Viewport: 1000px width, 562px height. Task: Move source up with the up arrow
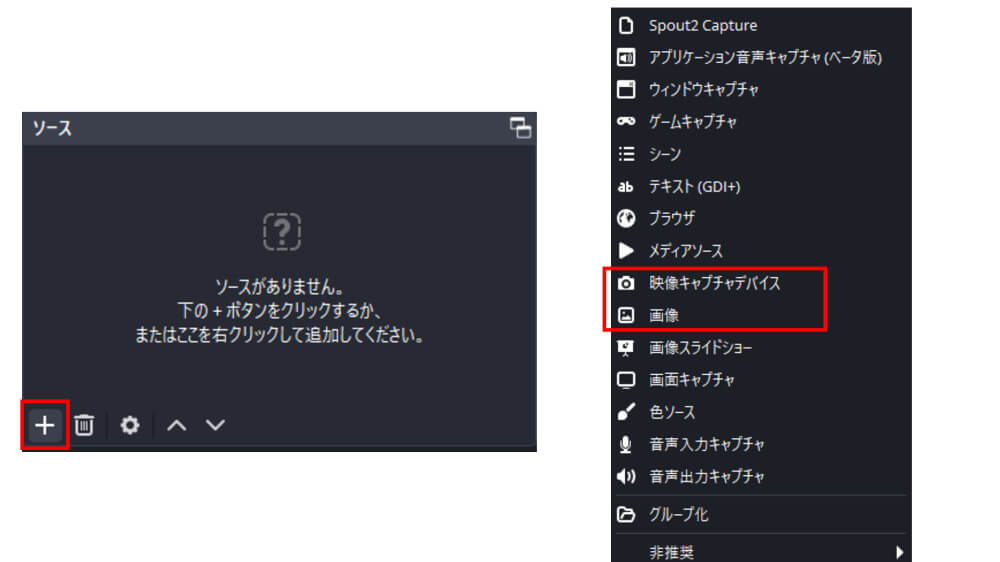pyautogui.click(x=177, y=425)
